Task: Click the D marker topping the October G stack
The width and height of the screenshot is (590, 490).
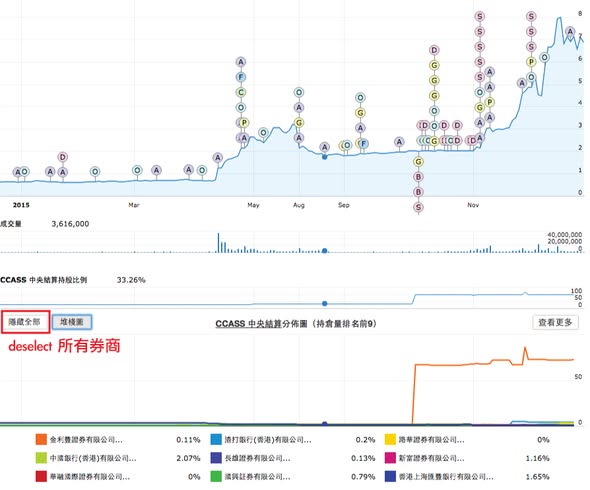Action: (434, 50)
